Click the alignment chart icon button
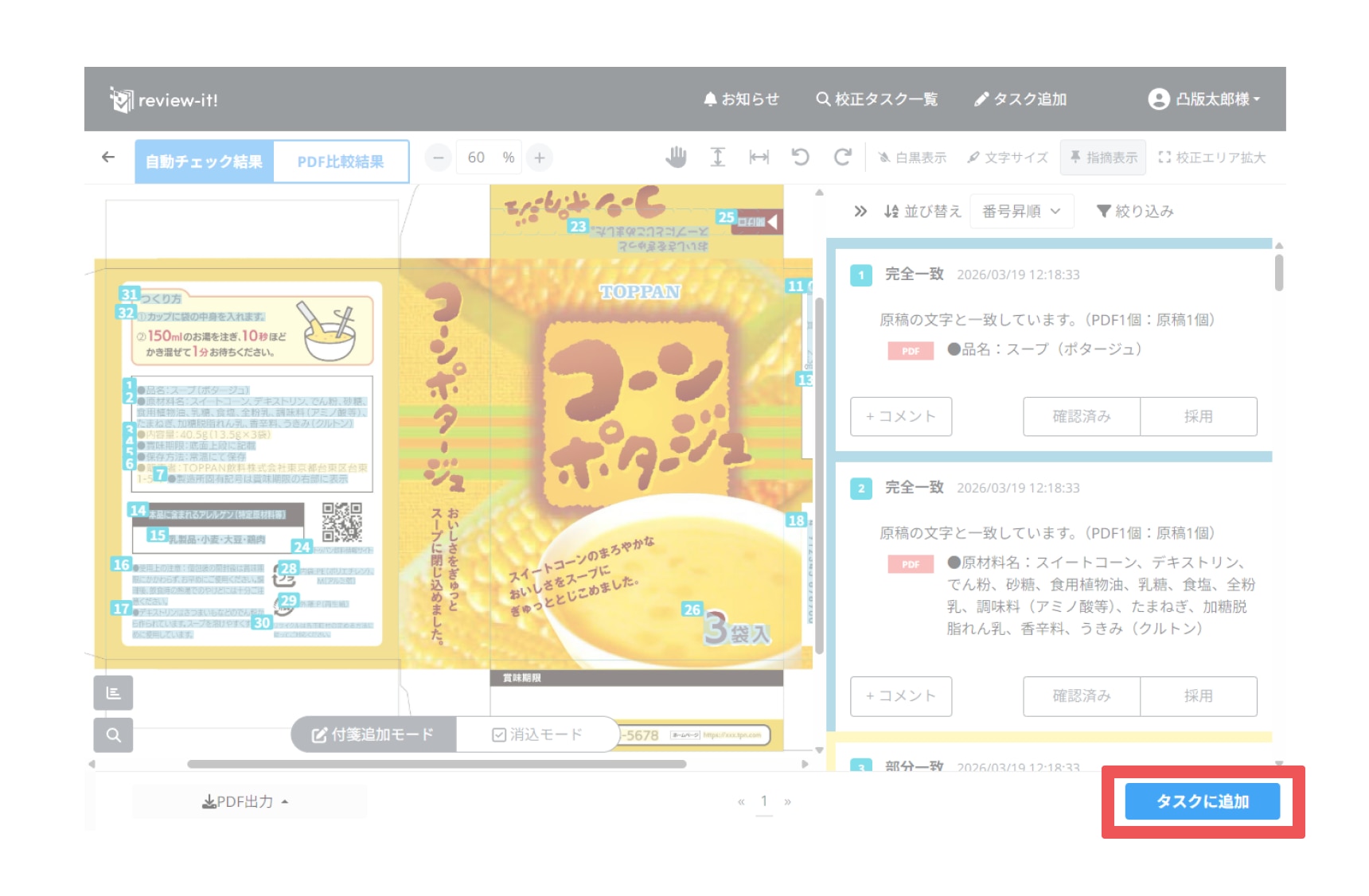Viewport: 1369px width, 896px height. pyautogui.click(x=113, y=693)
